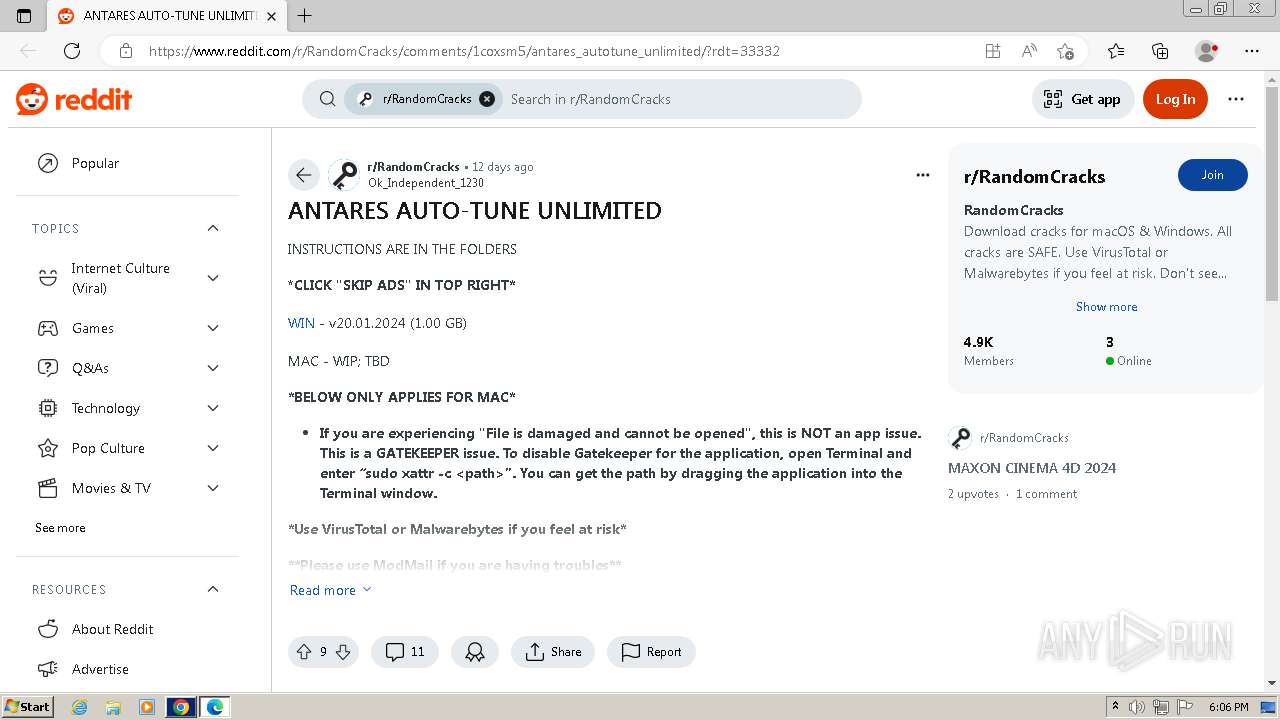Open the Windows Start menu
Viewport: 1280px width, 720px height.
(x=27, y=707)
